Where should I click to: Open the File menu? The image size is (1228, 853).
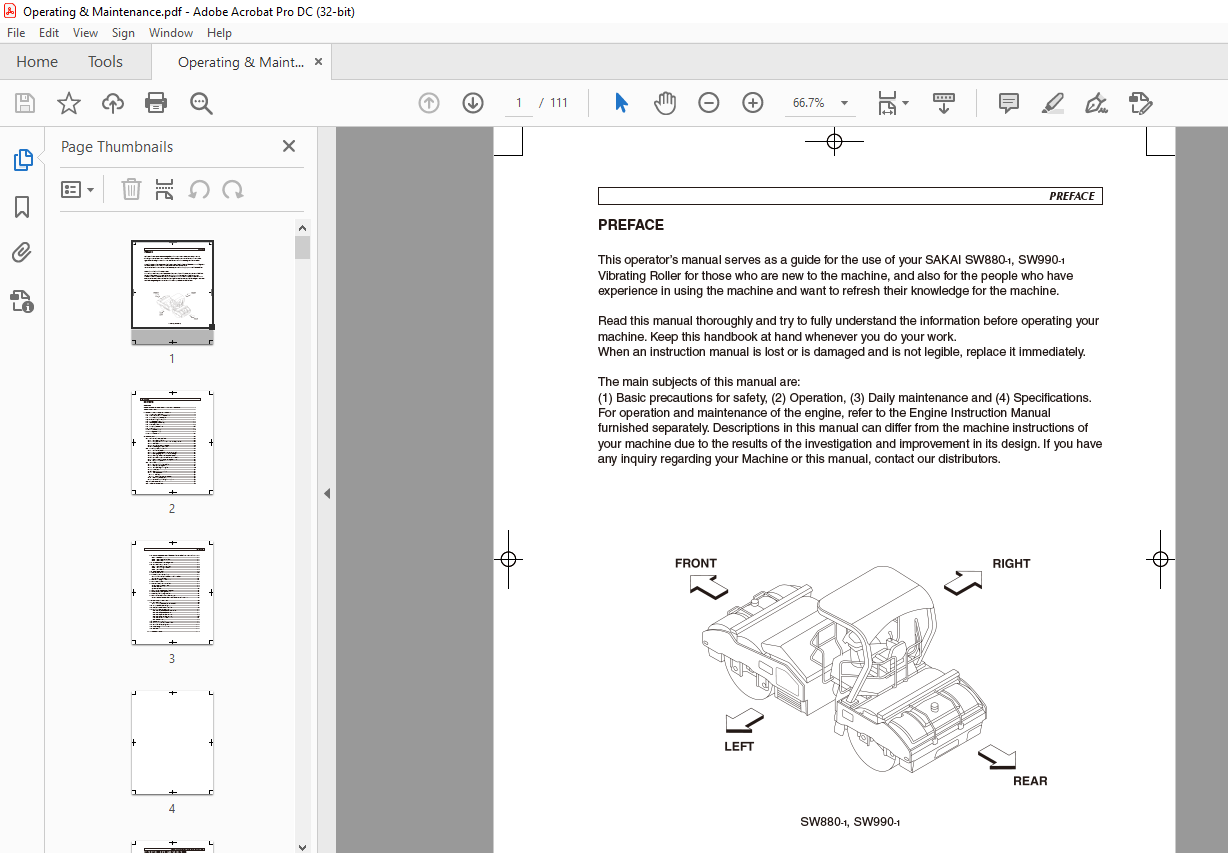(x=16, y=33)
